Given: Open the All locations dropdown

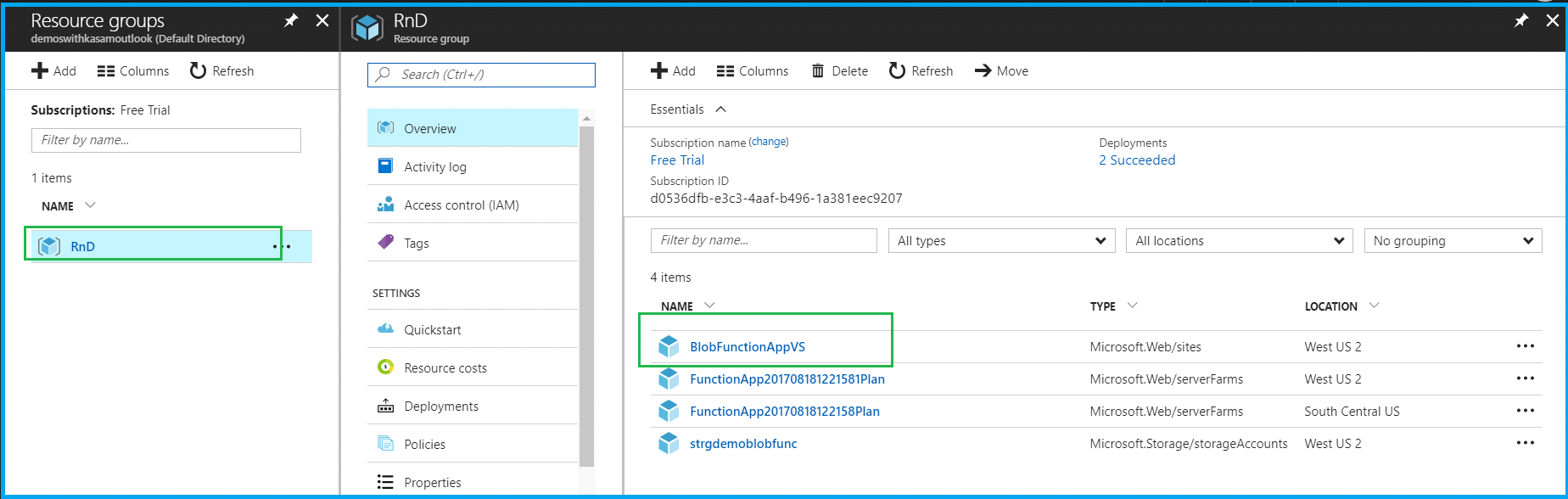Looking at the screenshot, I should pos(1240,241).
